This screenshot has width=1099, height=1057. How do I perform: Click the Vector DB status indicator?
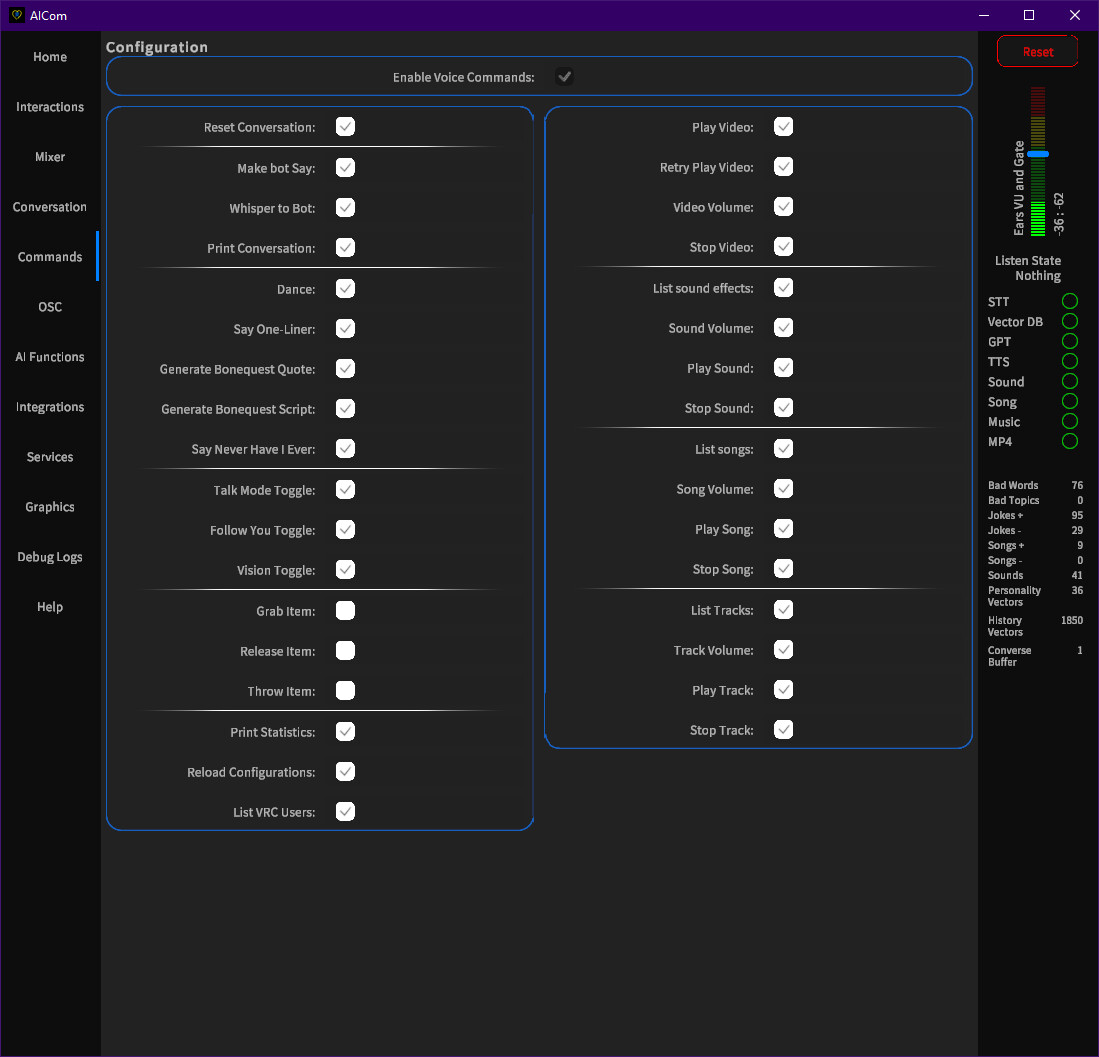(x=1070, y=321)
